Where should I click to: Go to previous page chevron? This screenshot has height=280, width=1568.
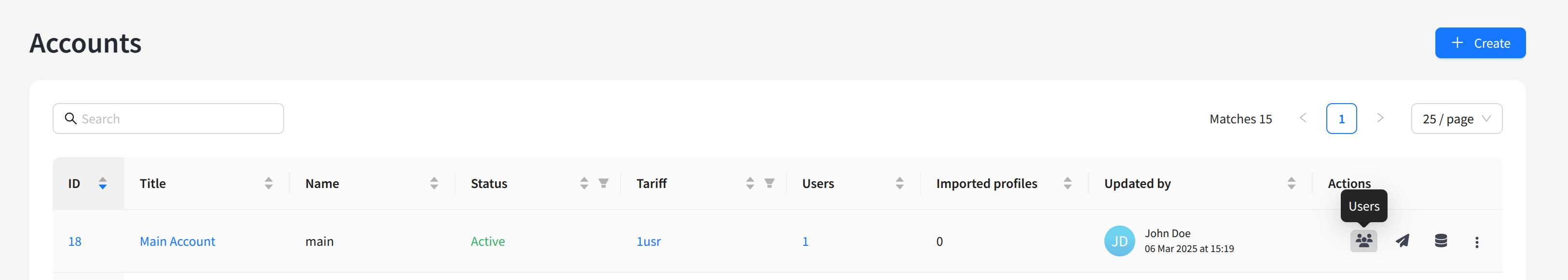[1303, 119]
